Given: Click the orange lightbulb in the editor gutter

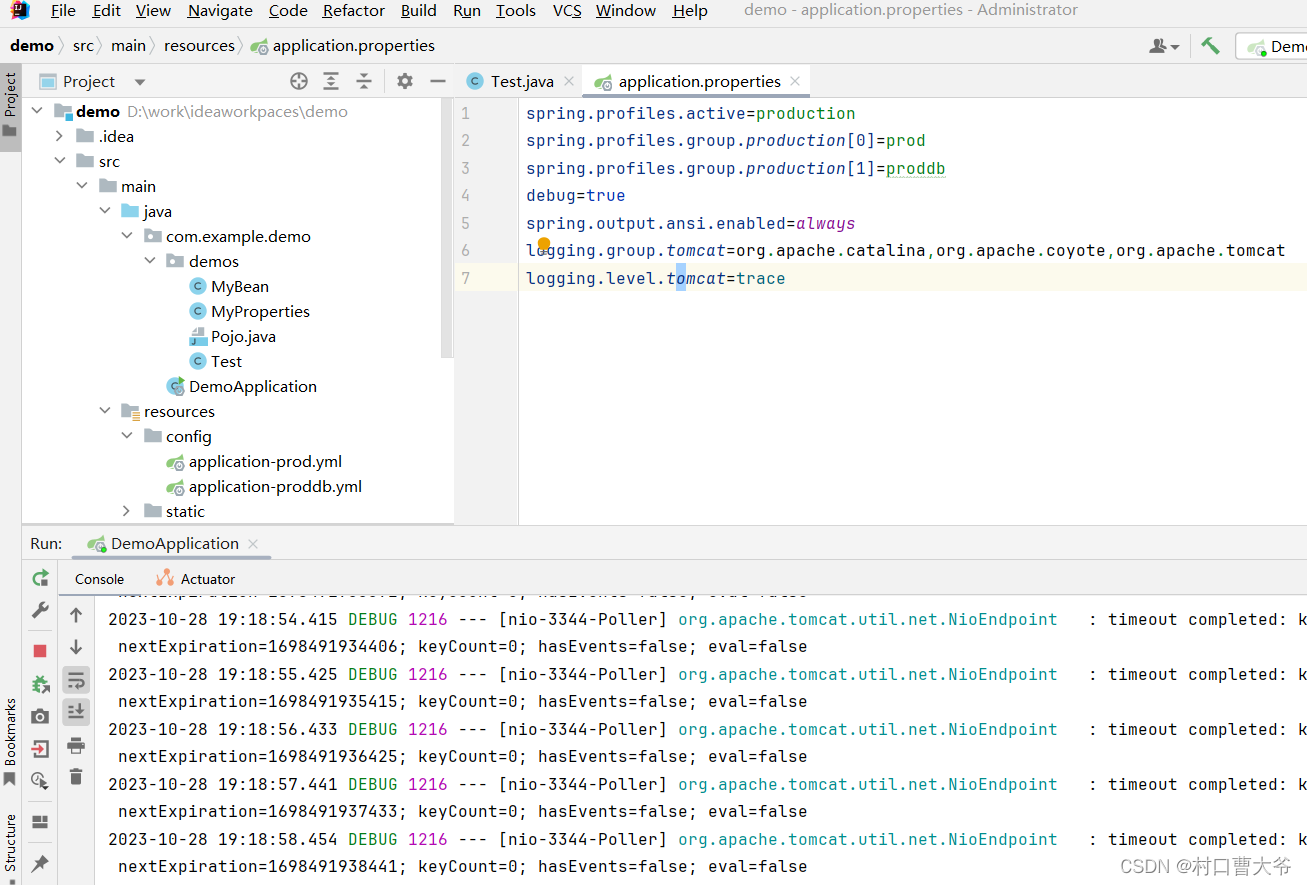Looking at the screenshot, I should (x=544, y=244).
